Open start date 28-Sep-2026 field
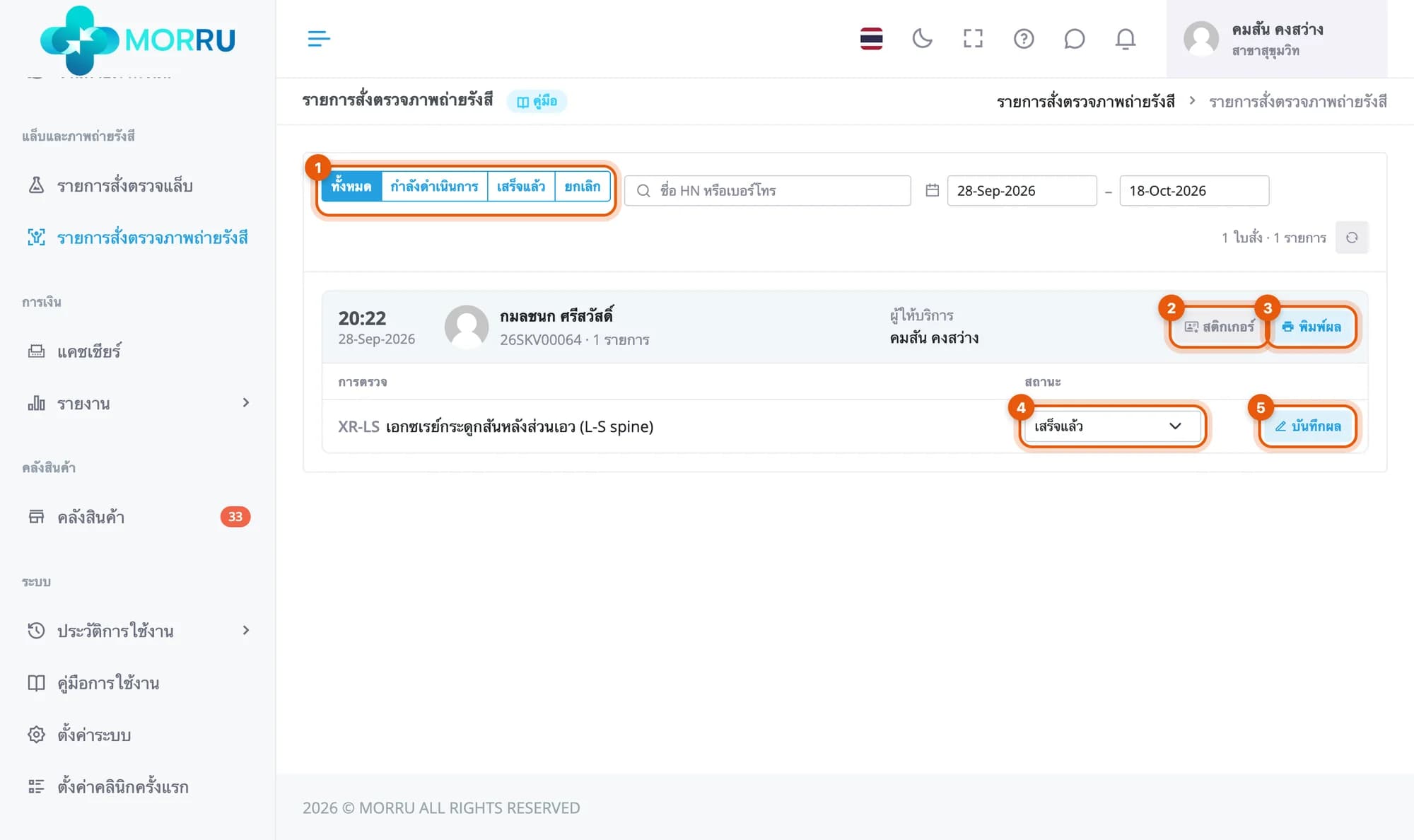 pos(1022,191)
